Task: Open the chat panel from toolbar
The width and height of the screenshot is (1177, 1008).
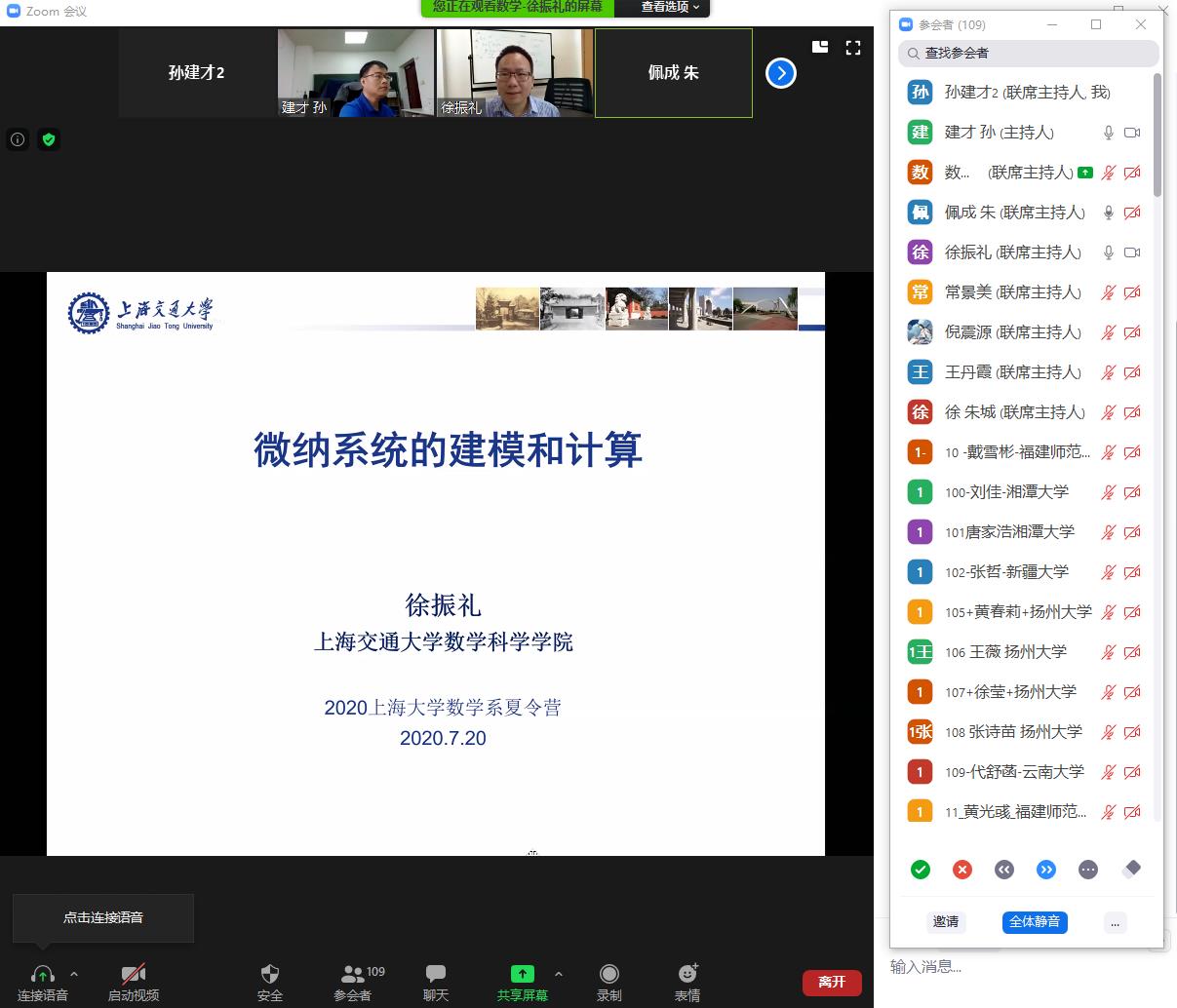Action: click(436, 982)
